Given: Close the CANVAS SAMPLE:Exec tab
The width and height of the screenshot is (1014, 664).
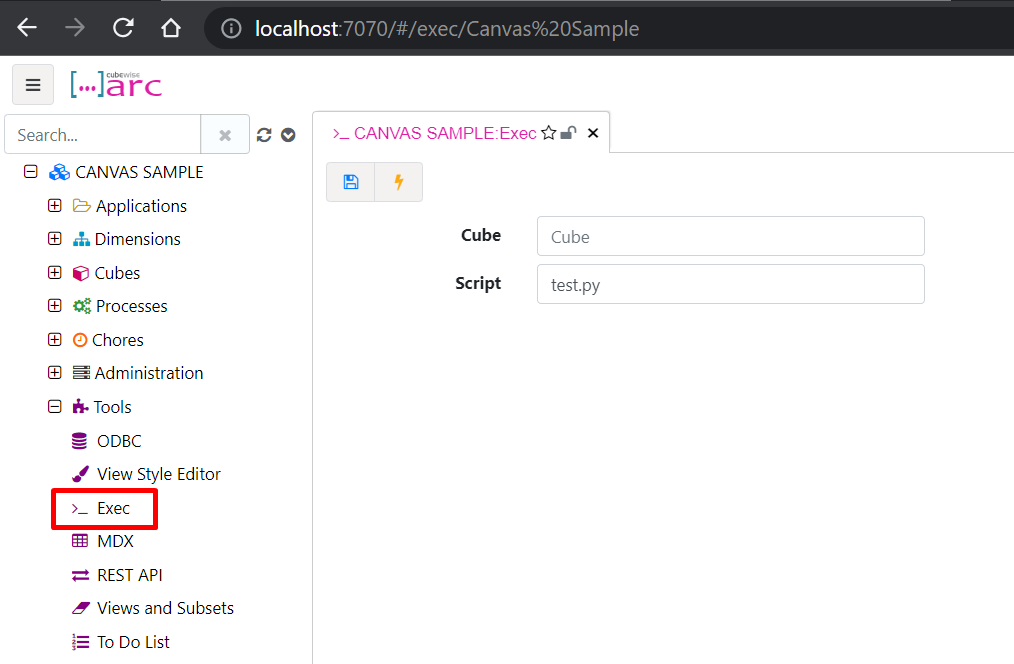Looking at the screenshot, I should click(x=593, y=133).
